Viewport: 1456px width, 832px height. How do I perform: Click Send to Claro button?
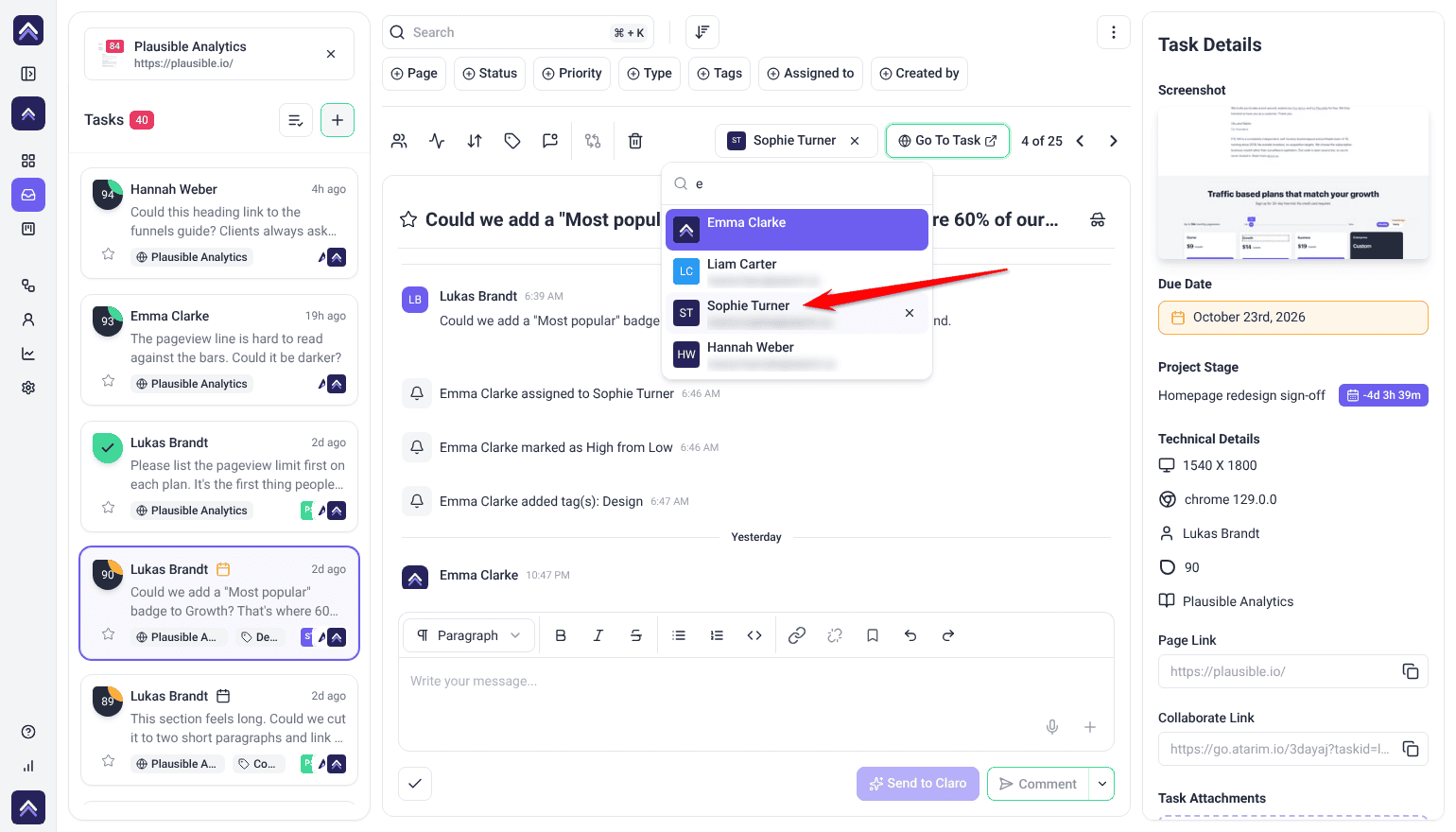click(x=918, y=784)
